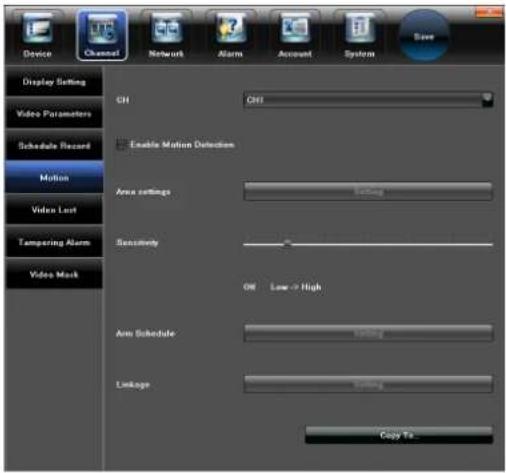The width and height of the screenshot is (506, 473).
Task: Click the Arm Schedule Setting button
Action: [368, 333]
